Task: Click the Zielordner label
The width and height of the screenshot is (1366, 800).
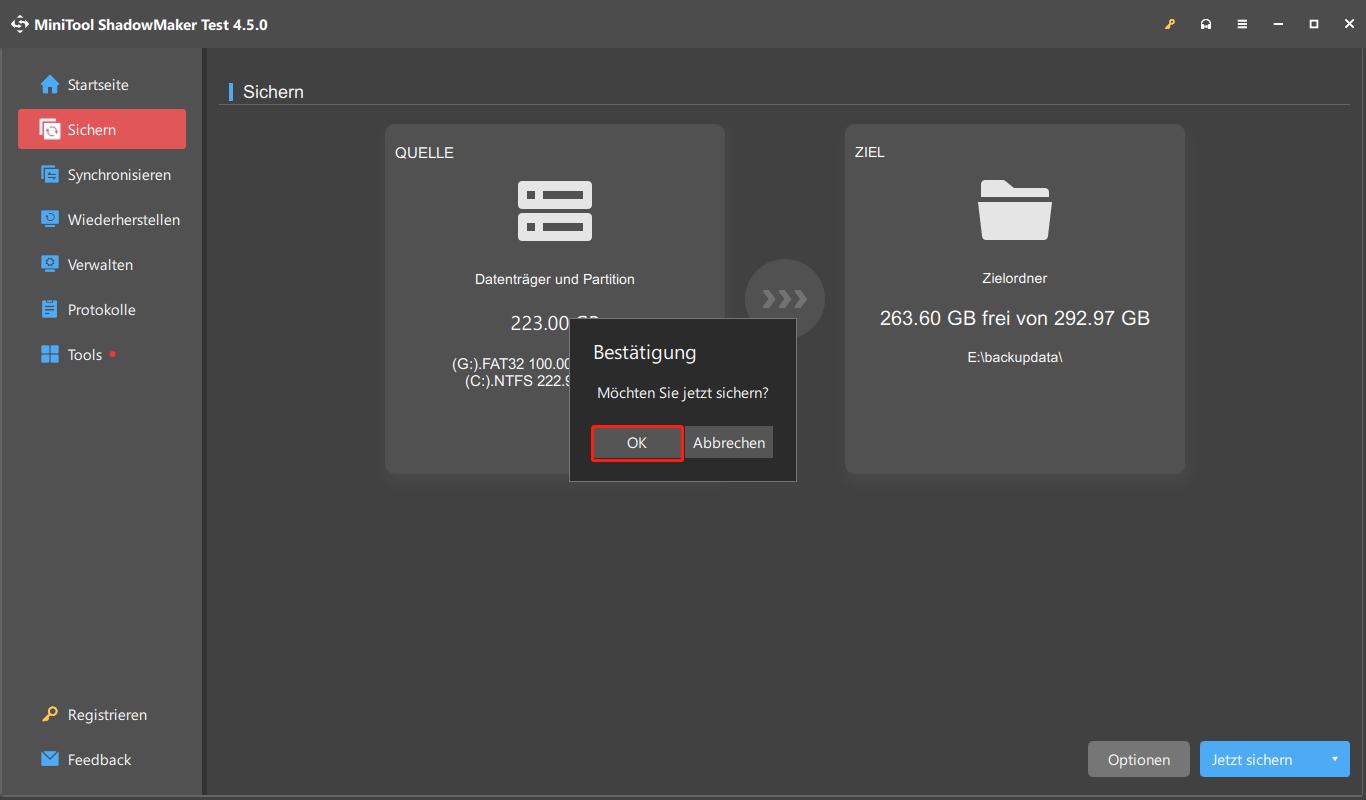Action: [x=1015, y=279]
